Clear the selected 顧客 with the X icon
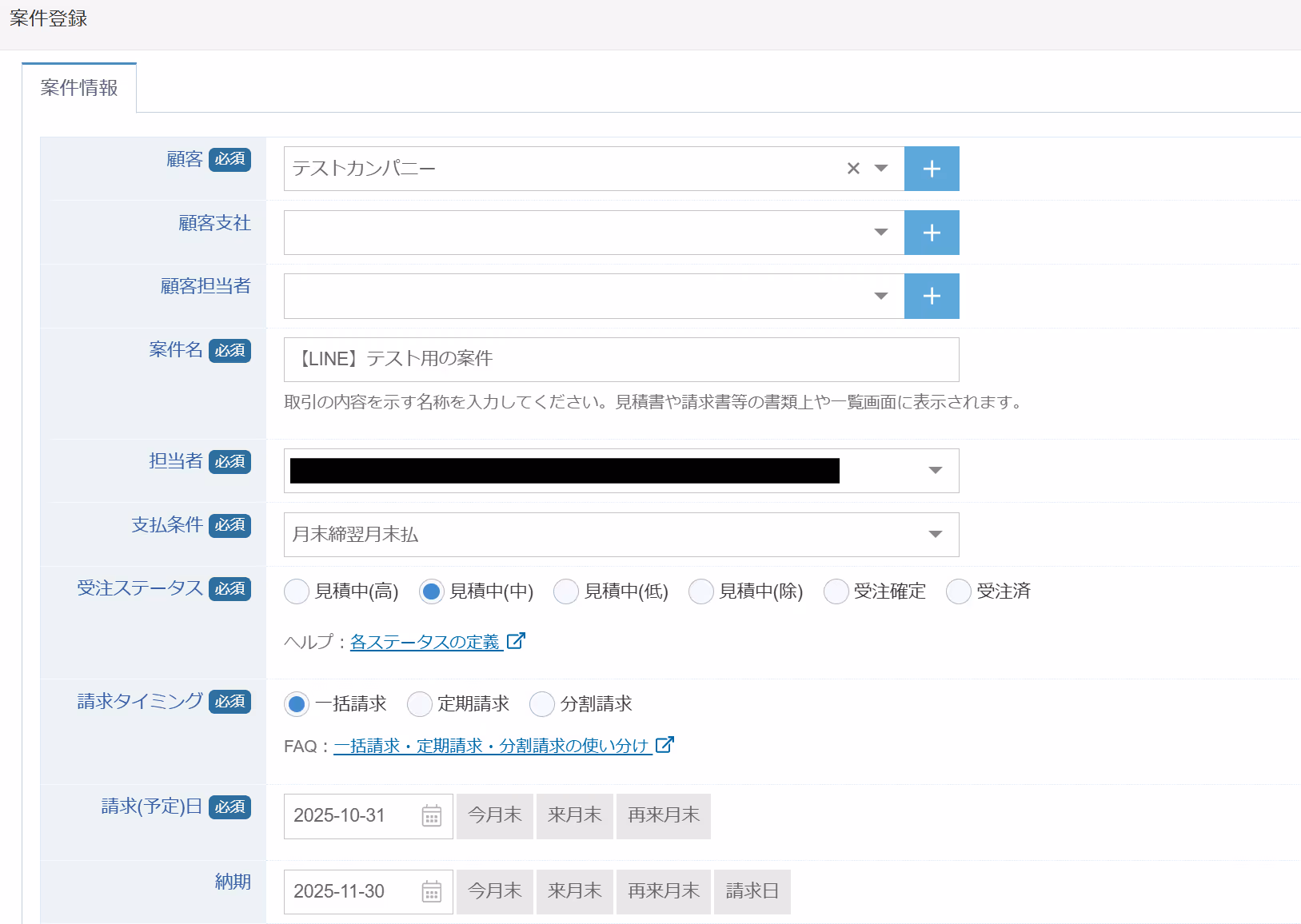This screenshot has width=1301, height=924. (x=853, y=169)
